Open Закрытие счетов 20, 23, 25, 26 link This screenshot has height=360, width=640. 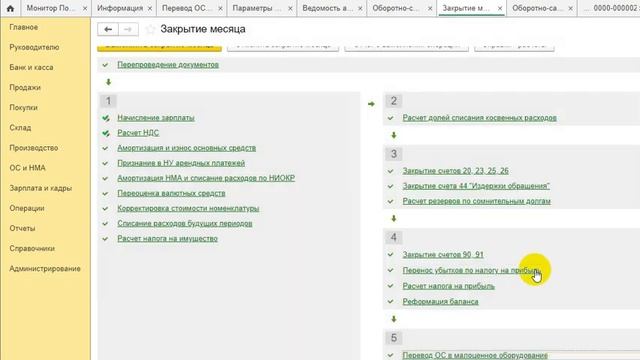tap(456, 171)
